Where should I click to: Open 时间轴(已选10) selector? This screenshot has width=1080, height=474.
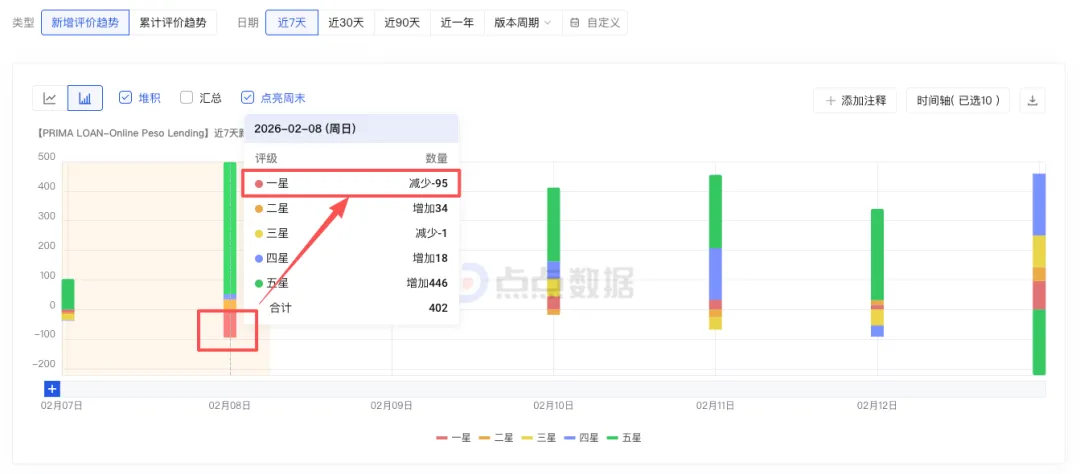[x=957, y=101]
